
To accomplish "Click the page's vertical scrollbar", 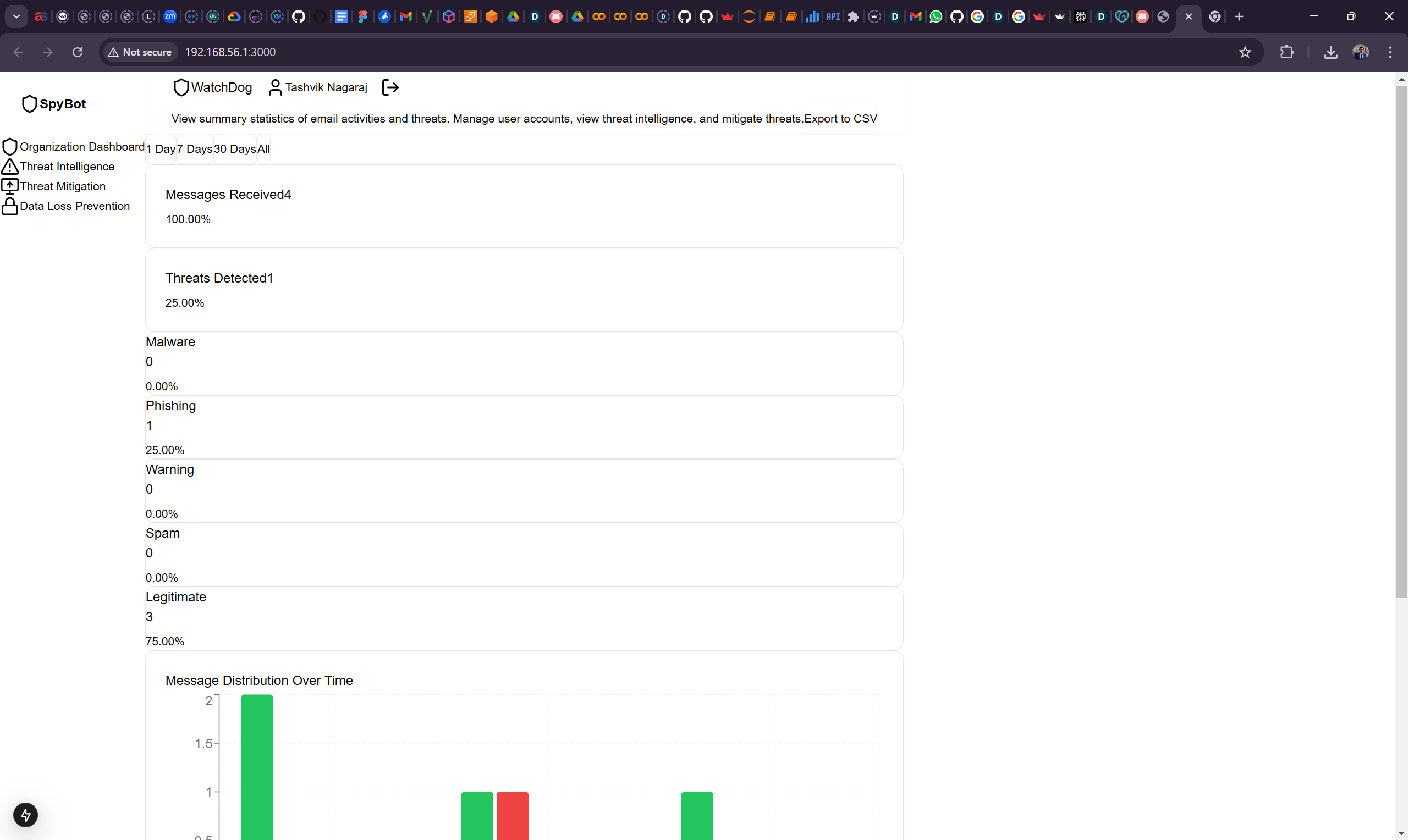I will coord(1401,340).
